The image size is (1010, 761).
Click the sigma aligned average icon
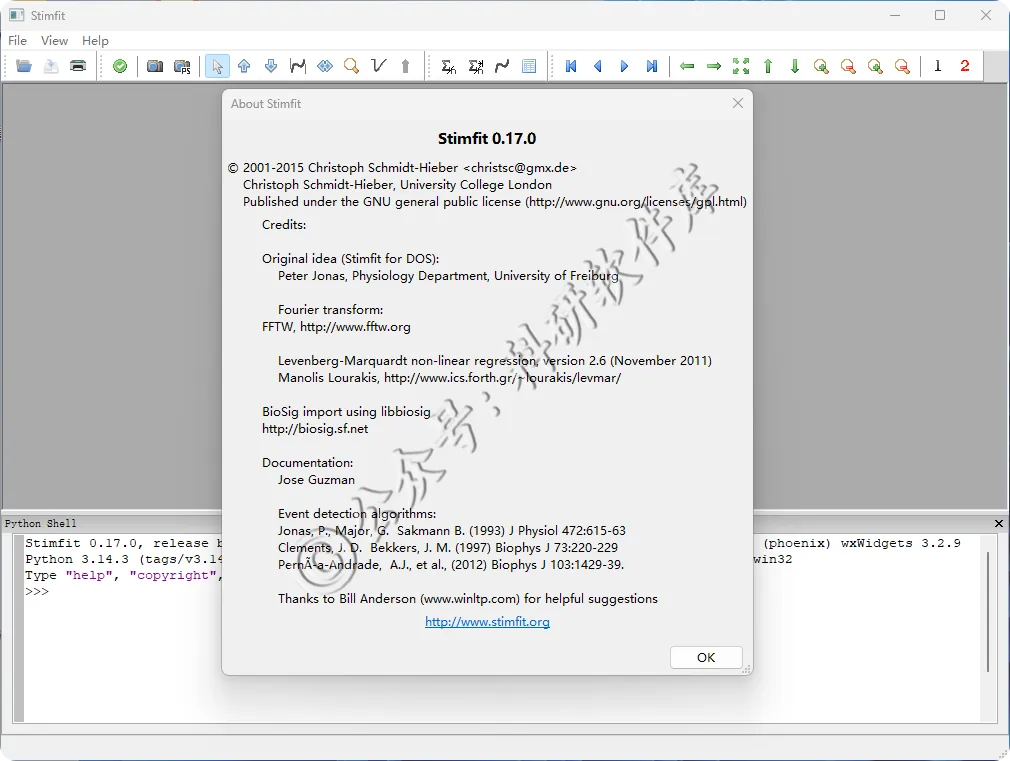coord(475,66)
